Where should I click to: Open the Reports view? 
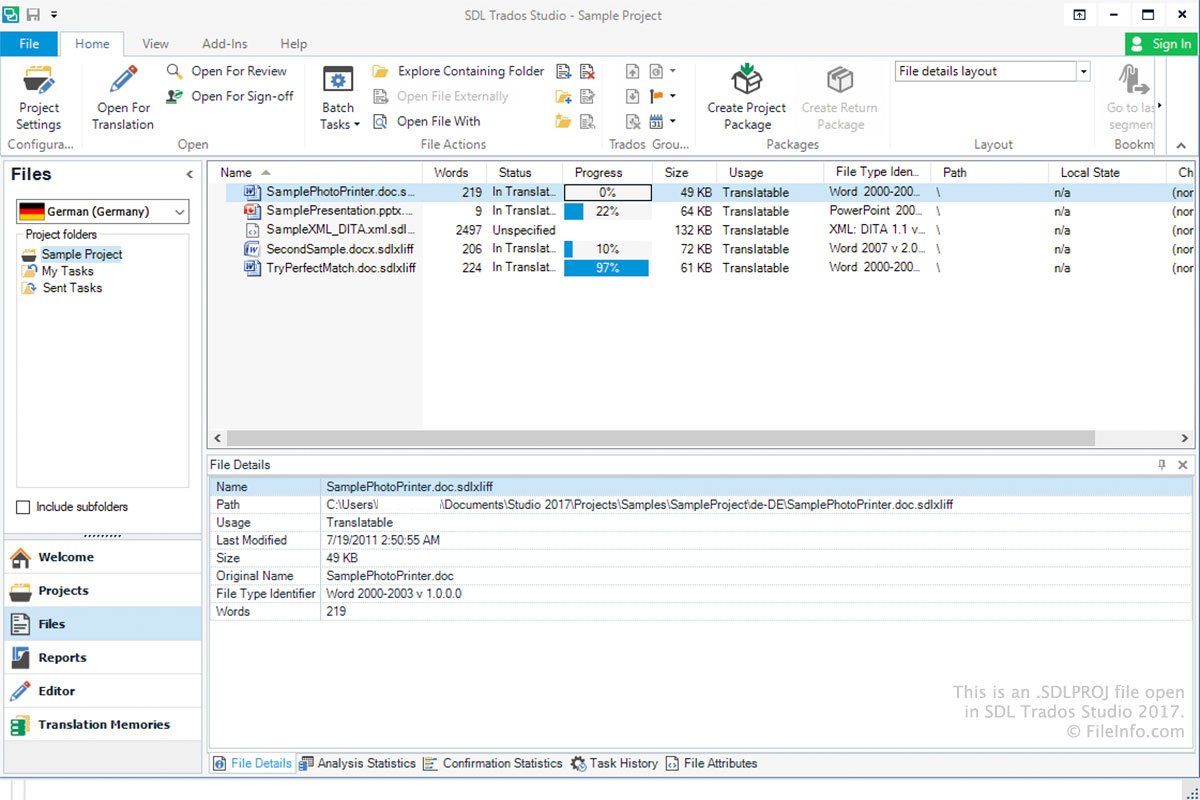point(104,657)
